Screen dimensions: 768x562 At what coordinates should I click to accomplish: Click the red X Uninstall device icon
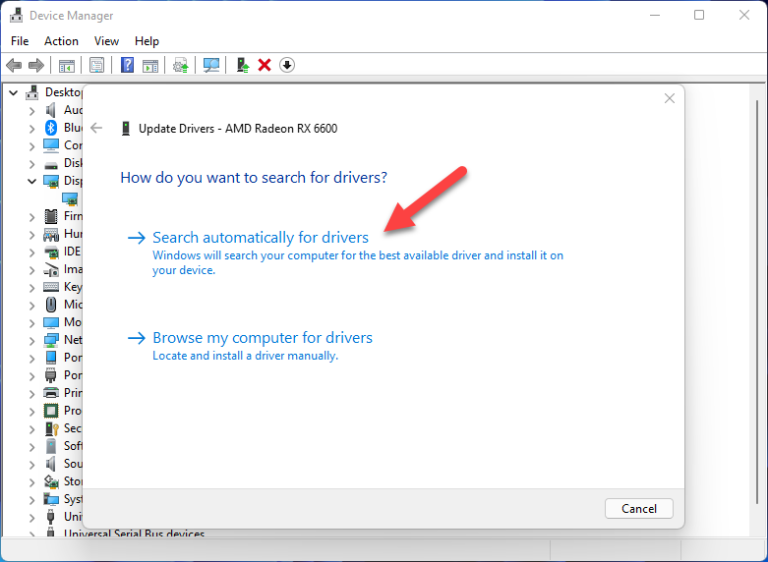(264, 65)
